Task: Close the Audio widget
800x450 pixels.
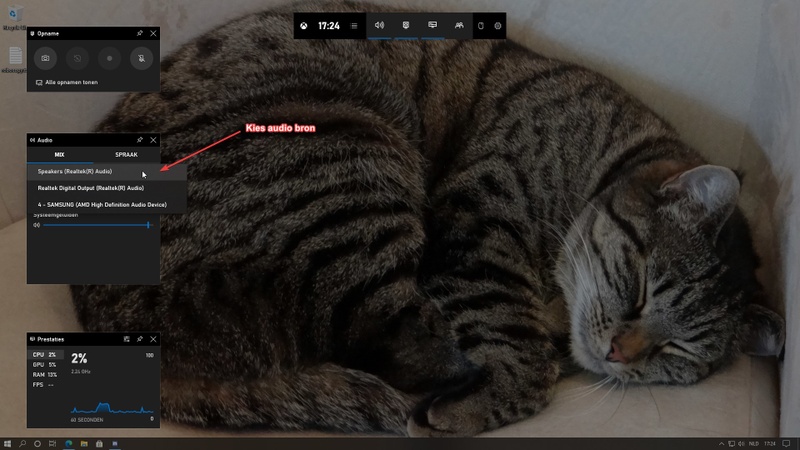Action: (154, 140)
